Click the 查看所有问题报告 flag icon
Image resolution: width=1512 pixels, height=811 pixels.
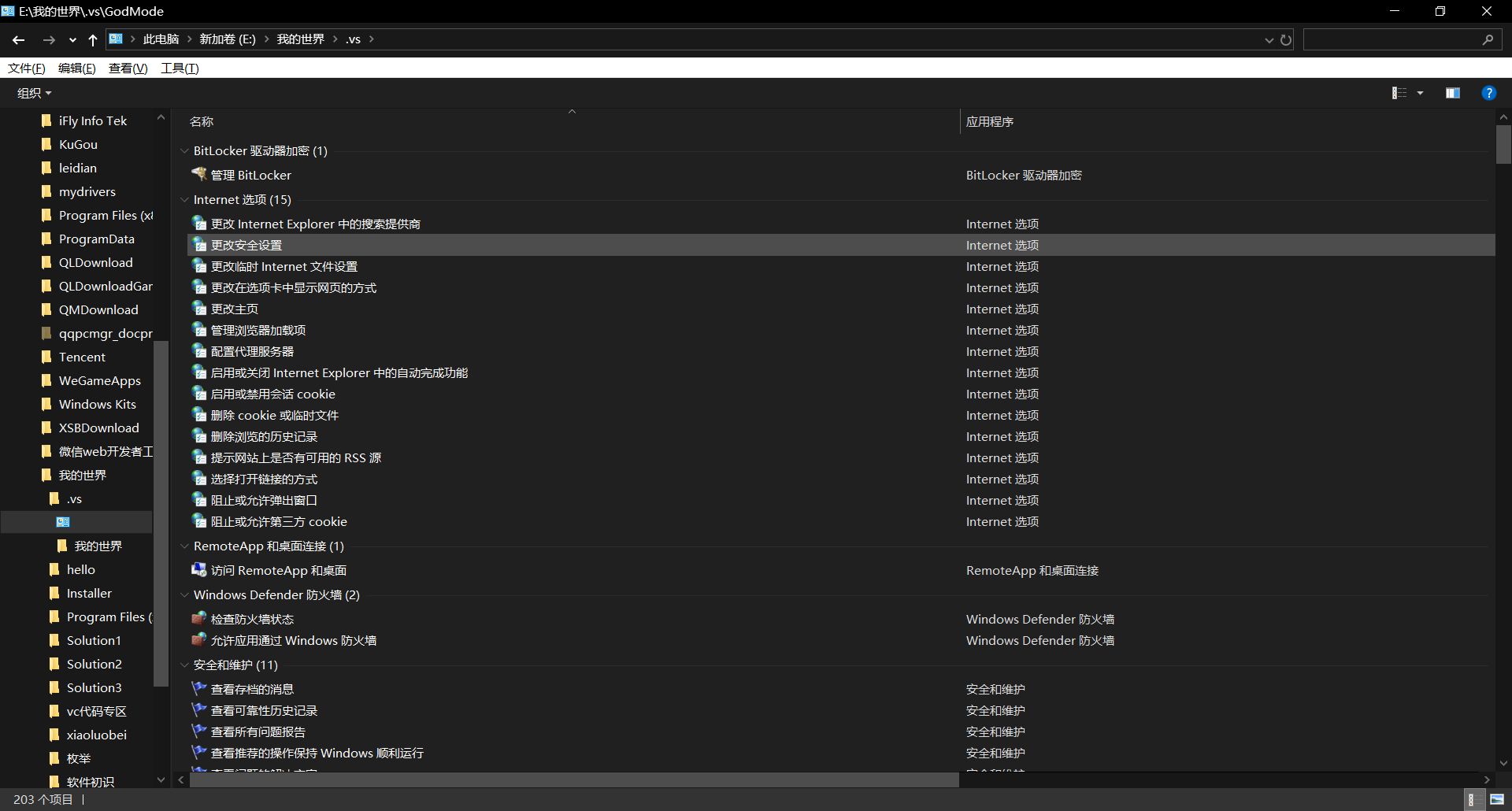point(199,731)
